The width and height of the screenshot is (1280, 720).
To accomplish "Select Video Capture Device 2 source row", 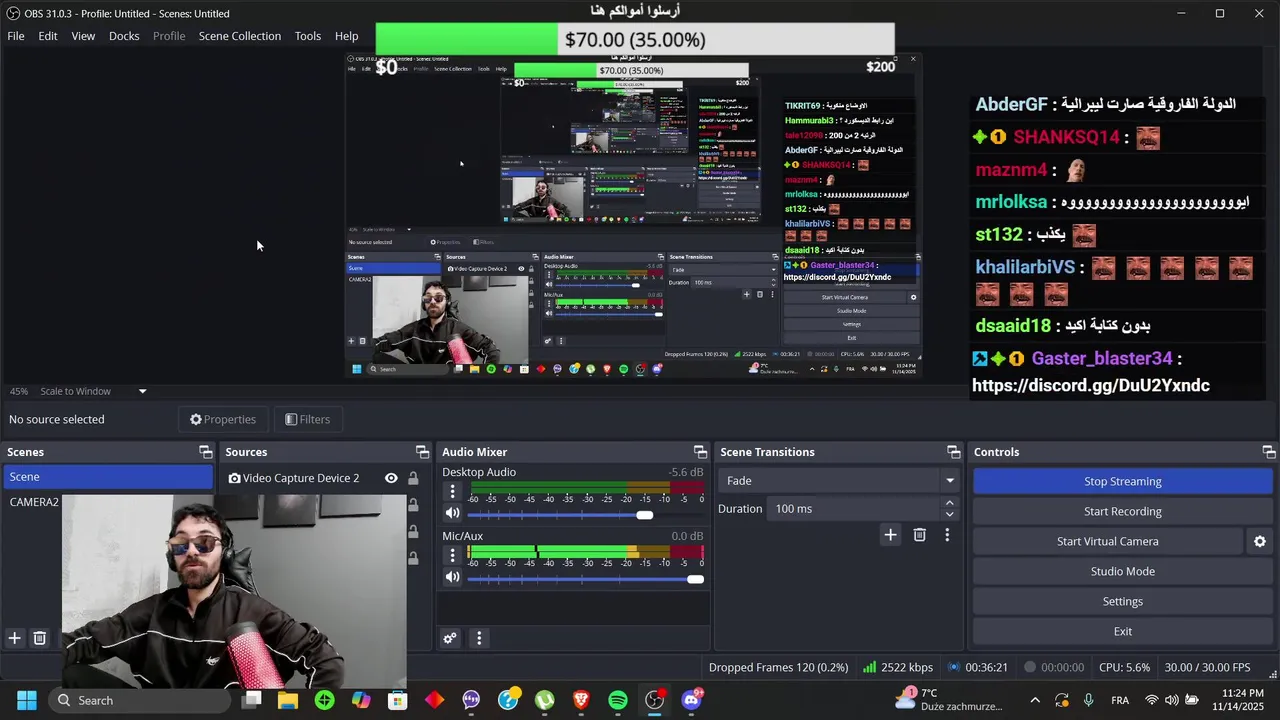I will click(300, 478).
